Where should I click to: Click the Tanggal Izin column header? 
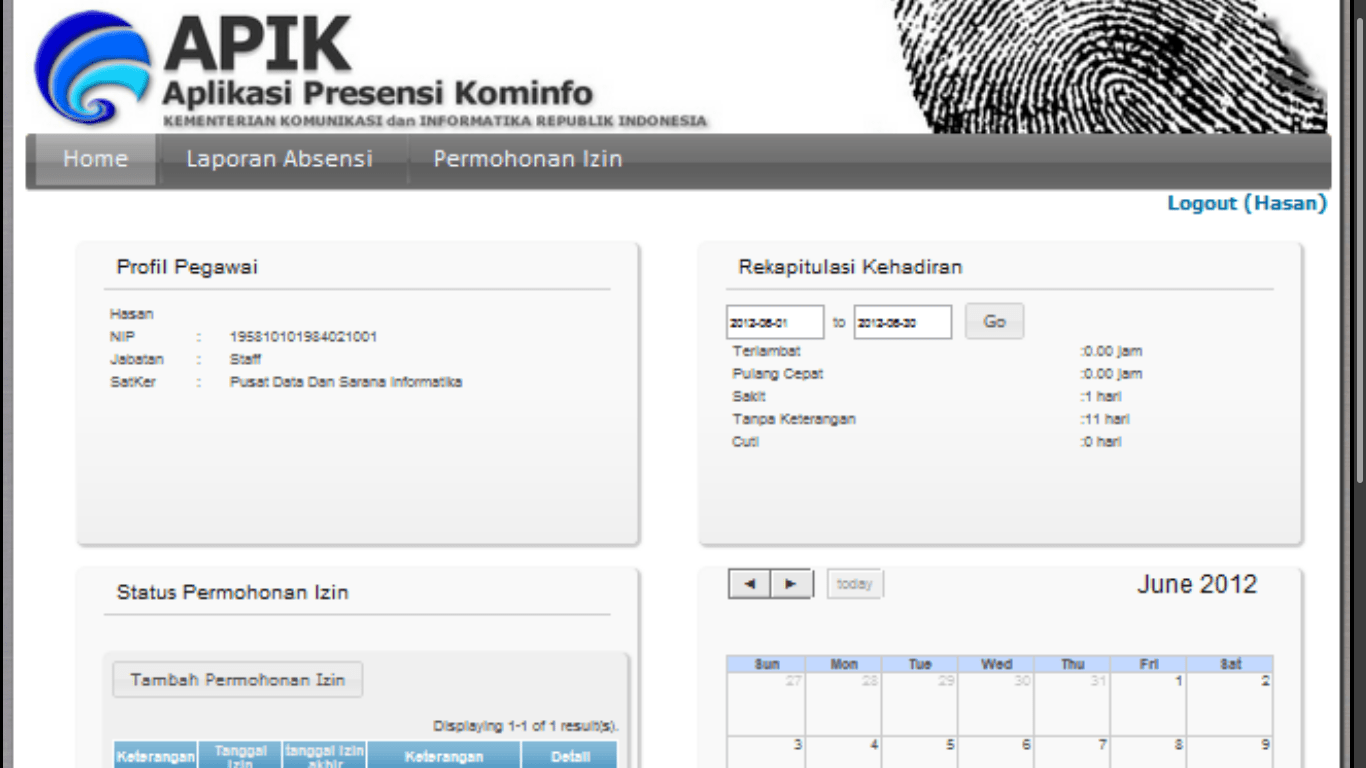[x=240, y=756]
